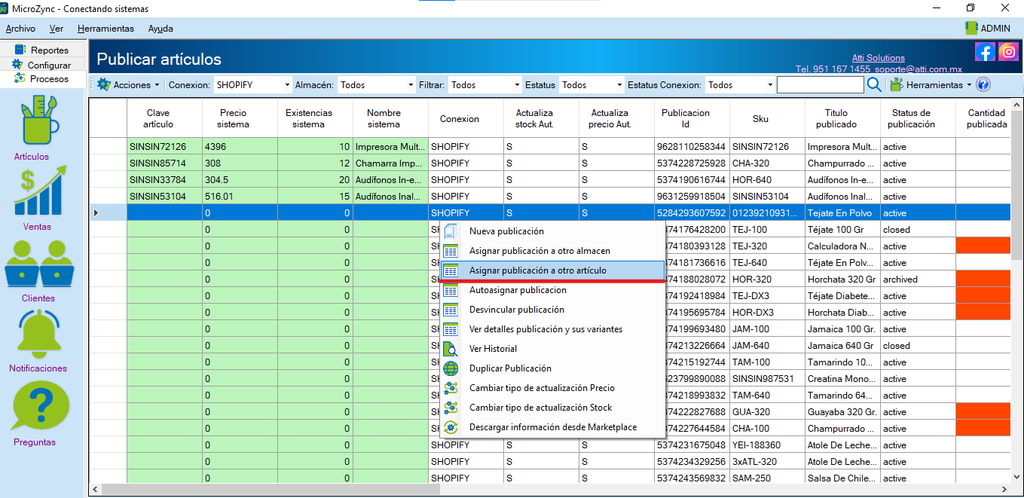
Task: Click the Descargar información desde Marketplace icon
Action: tap(451, 428)
